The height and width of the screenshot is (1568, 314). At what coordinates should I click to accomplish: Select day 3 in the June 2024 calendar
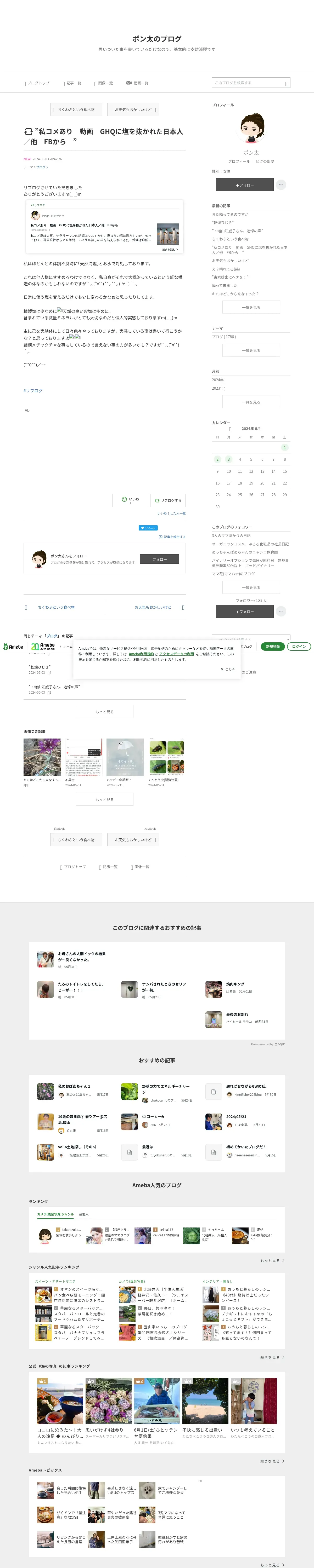pyautogui.click(x=229, y=460)
